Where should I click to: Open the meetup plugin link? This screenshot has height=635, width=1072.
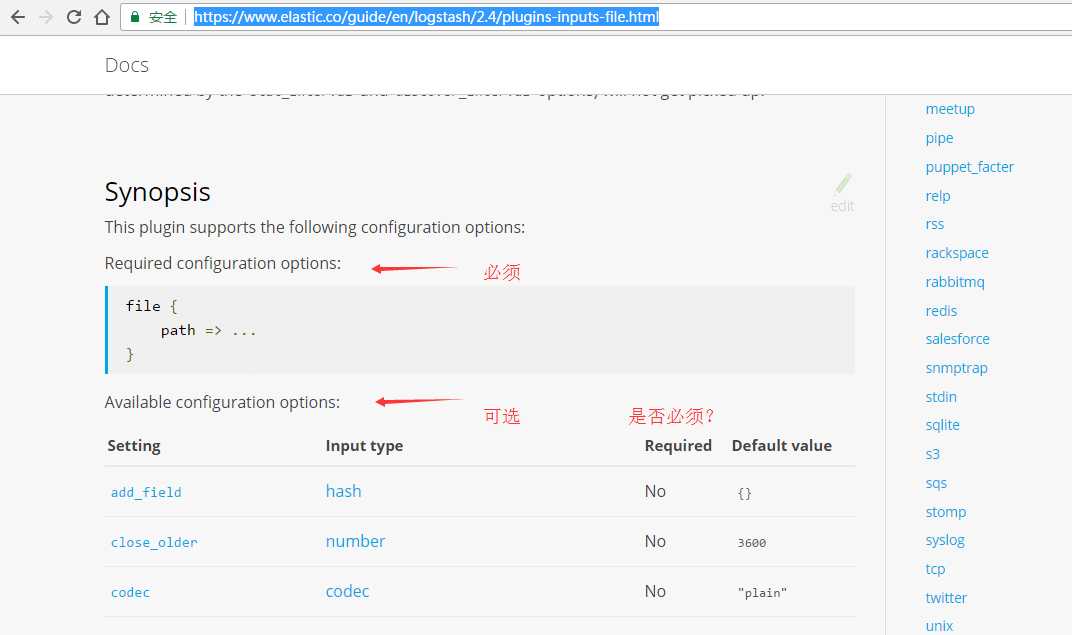point(950,109)
